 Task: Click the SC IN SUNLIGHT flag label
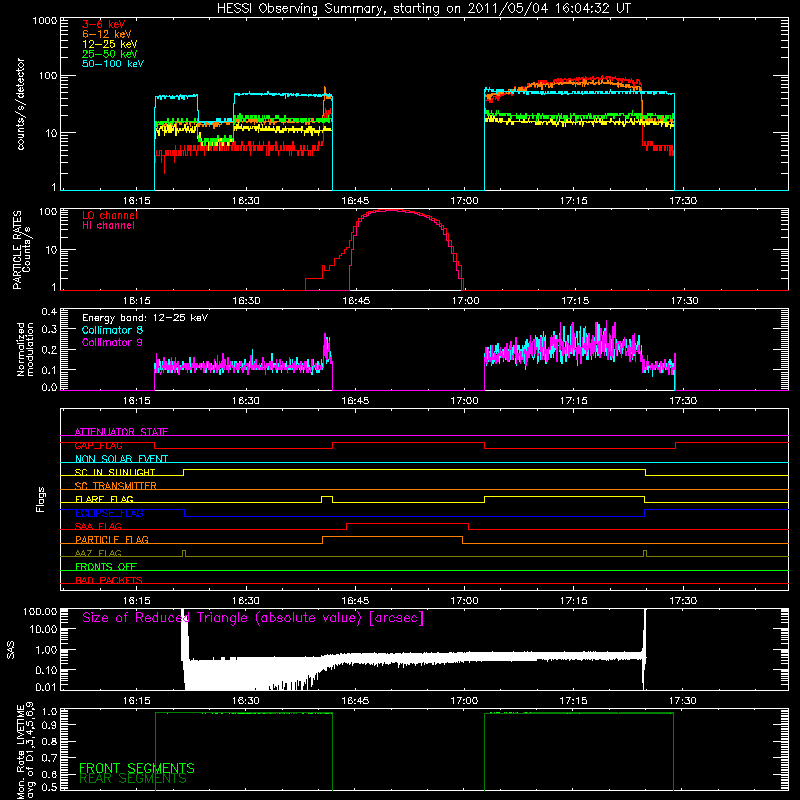point(115,472)
